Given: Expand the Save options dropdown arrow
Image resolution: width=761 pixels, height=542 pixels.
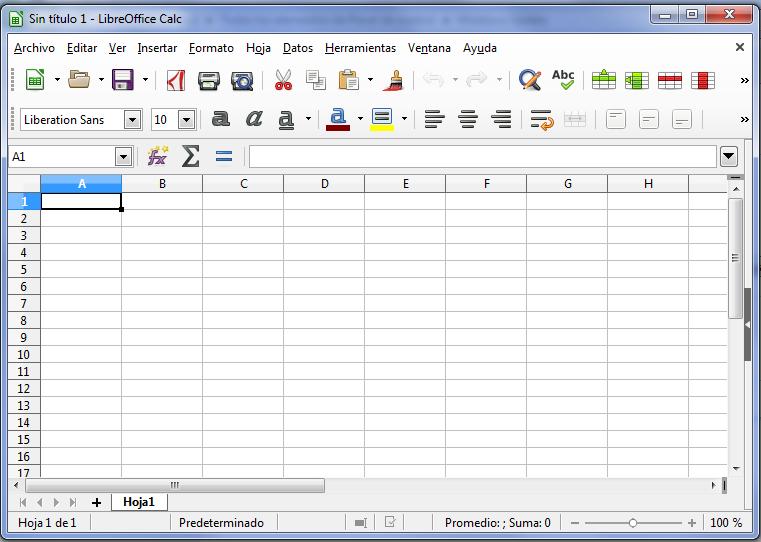Looking at the screenshot, I should click(145, 80).
